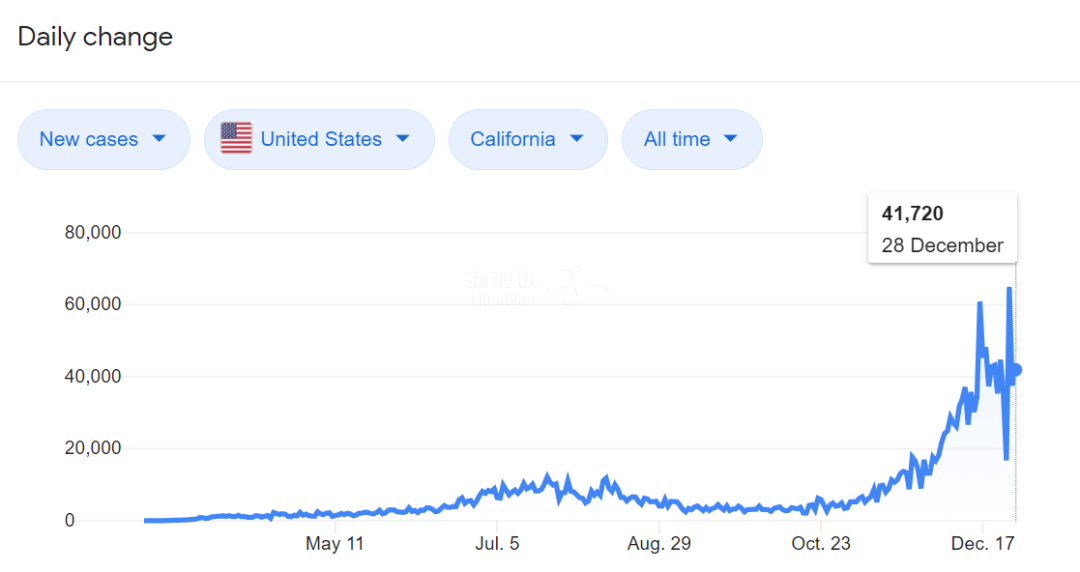Screen dimensions: 1080x572
Task: Click the 80,000 y-axis label
Action: 92,233
